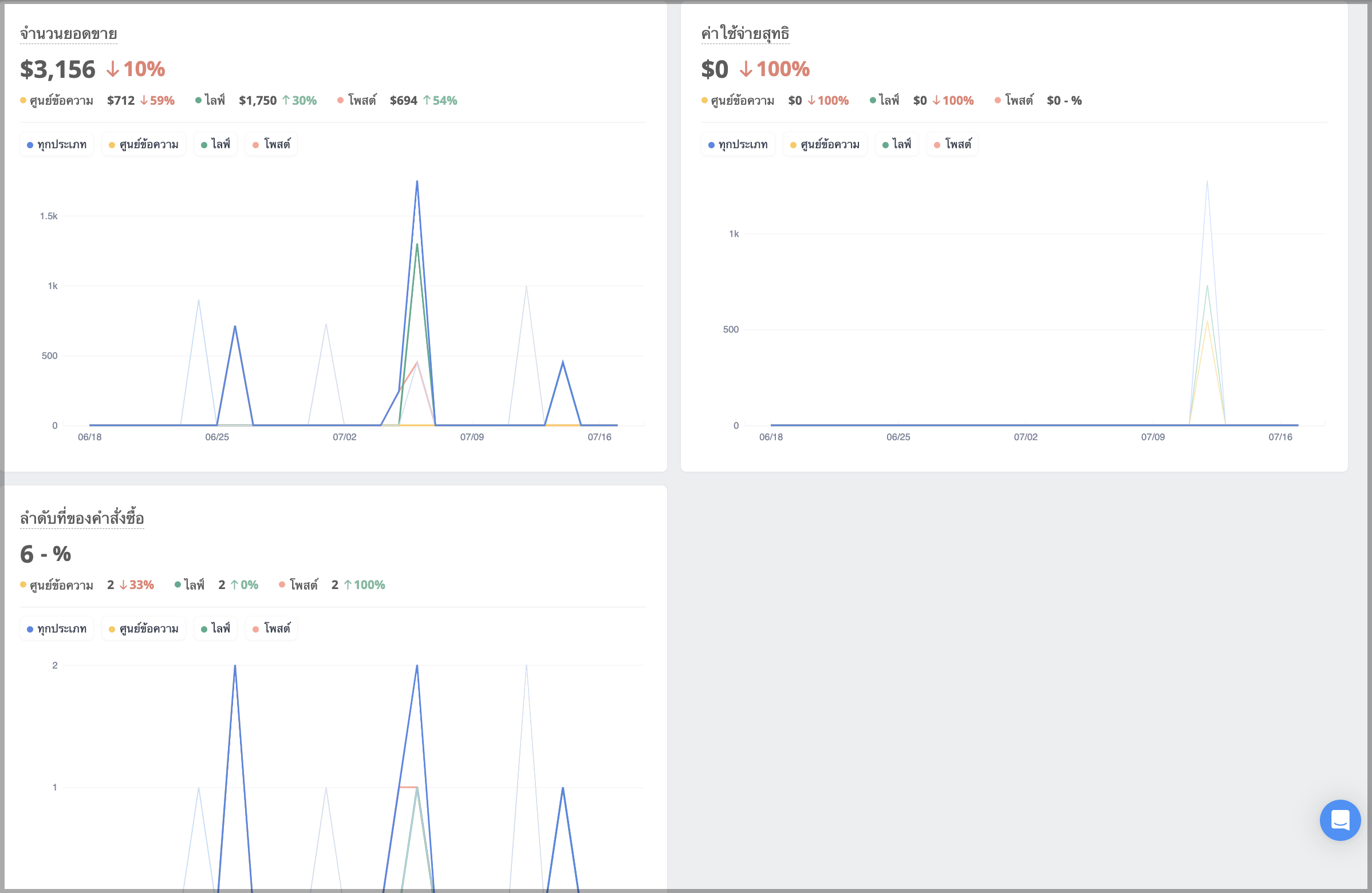Screen dimensions: 1372x893
Task: Toggle ทุกประเภท series in the order count chart
Action: tap(57, 629)
